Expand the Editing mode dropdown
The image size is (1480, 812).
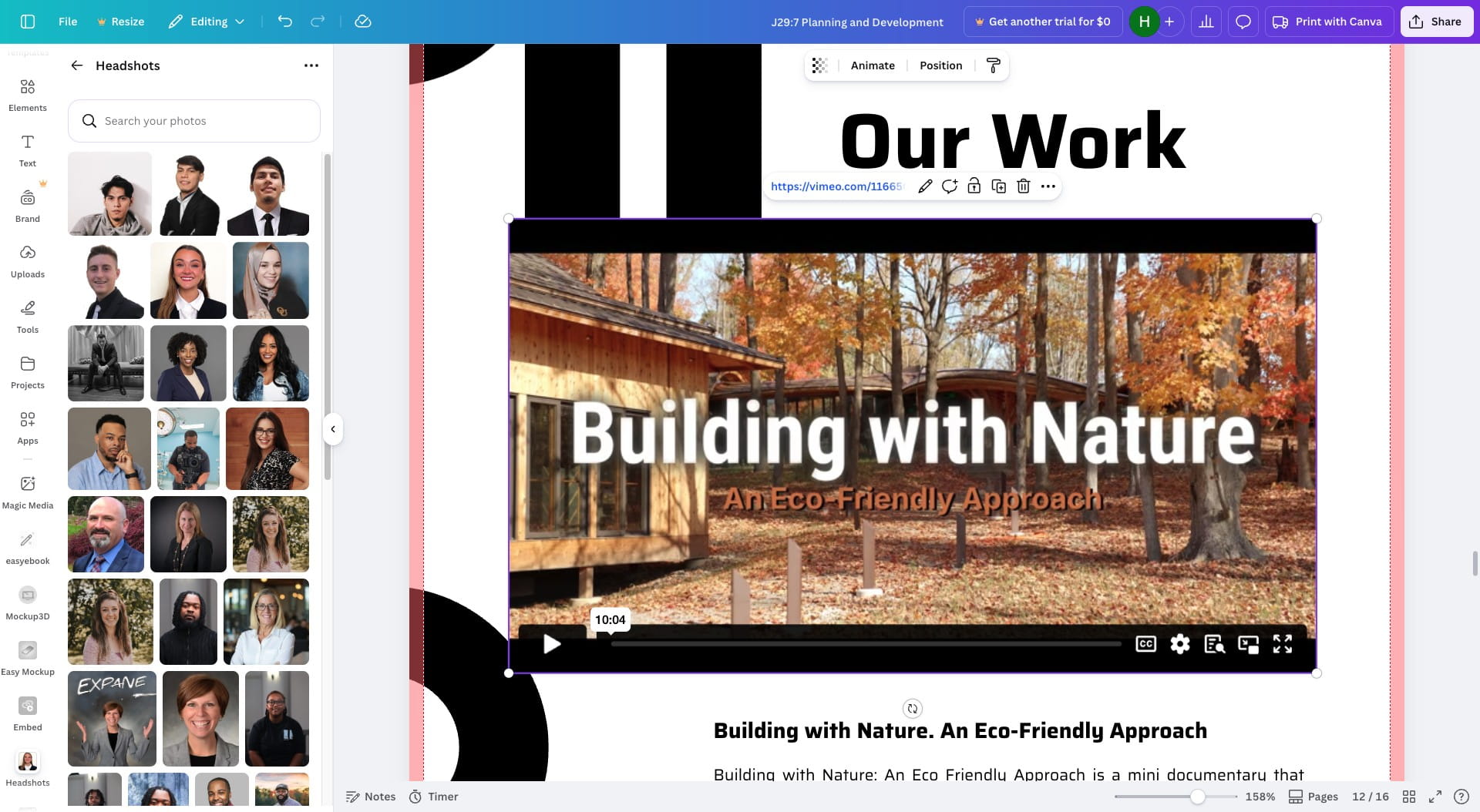click(207, 22)
